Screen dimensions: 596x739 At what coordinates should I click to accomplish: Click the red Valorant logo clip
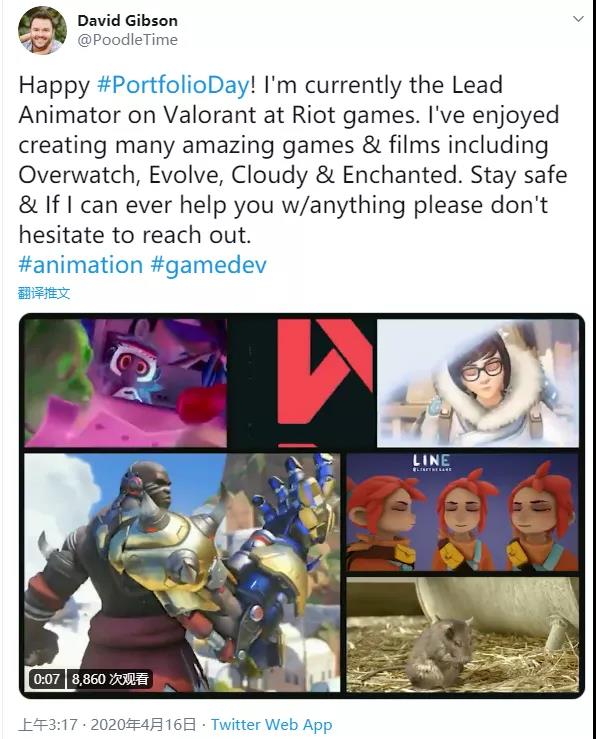pos(302,382)
